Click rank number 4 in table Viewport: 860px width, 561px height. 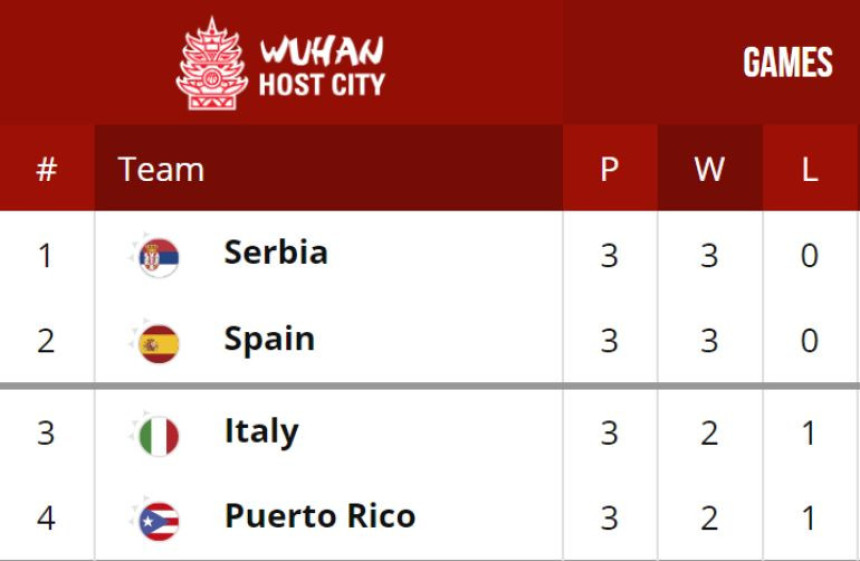coord(46,518)
